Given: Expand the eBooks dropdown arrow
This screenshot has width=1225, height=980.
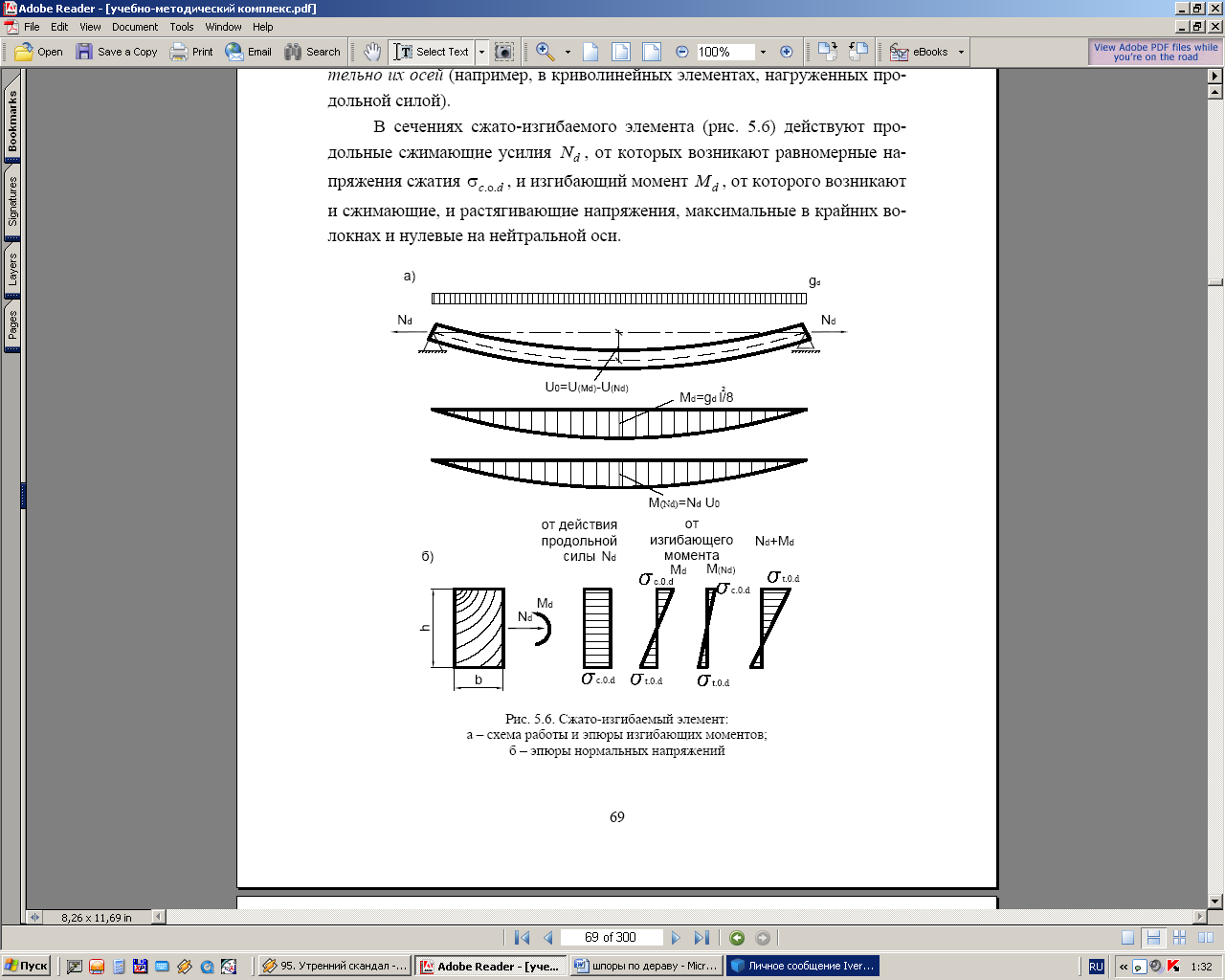Looking at the screenshot, I should 961,52.
